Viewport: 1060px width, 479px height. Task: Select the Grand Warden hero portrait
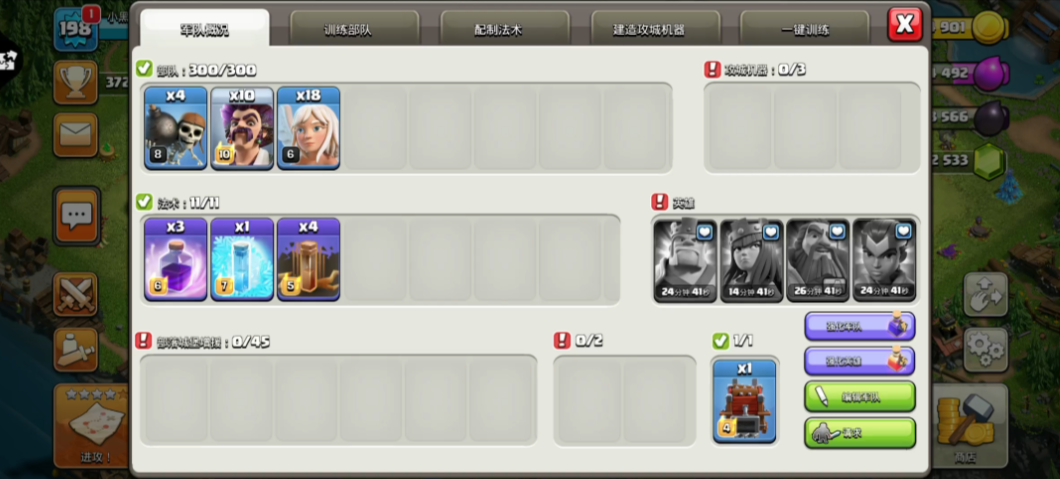tap(818, 260)
